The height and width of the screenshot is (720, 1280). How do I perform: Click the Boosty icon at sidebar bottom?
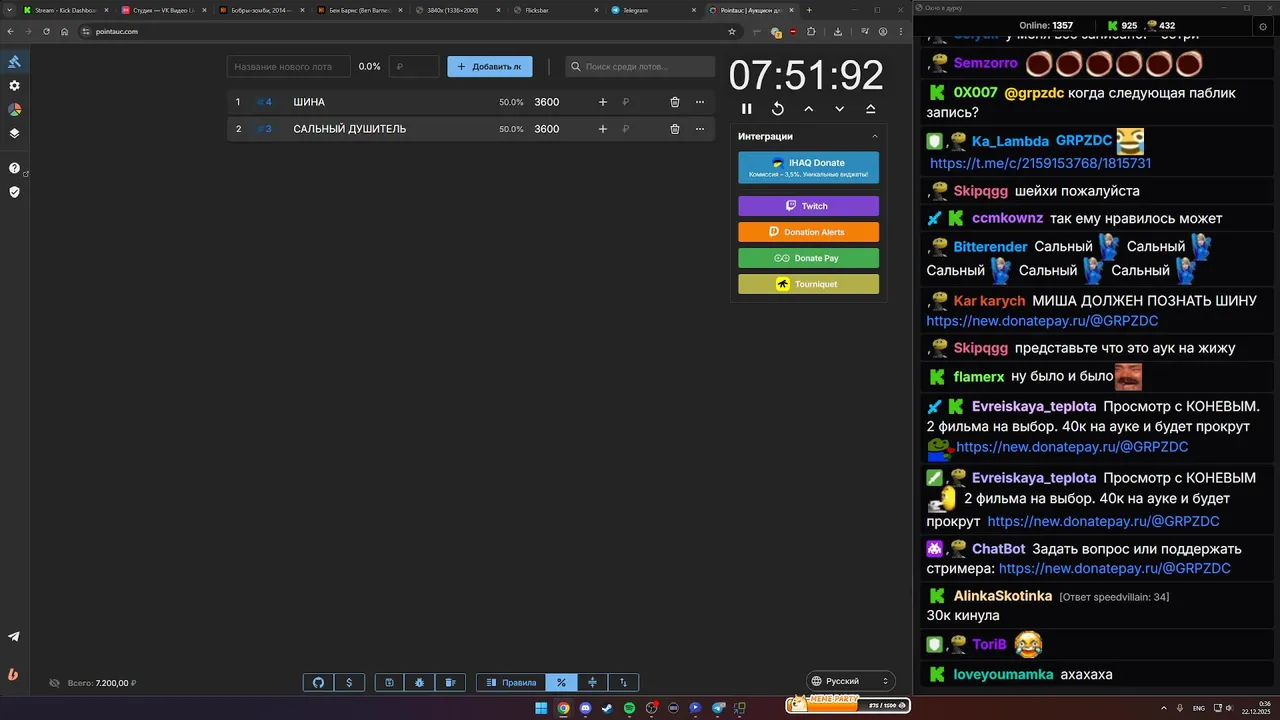point(14,674)
